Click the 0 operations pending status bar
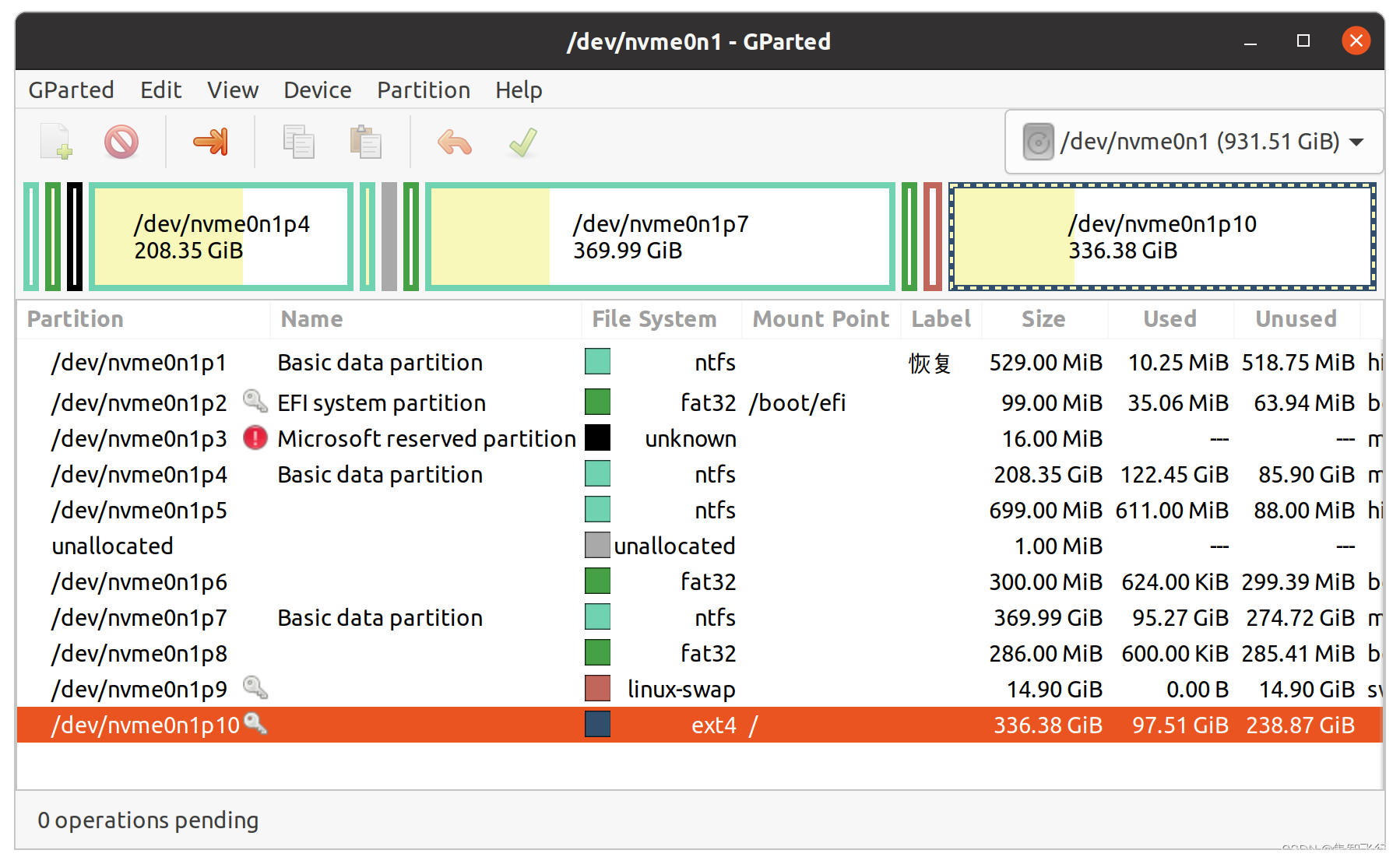The height and width of the screenshot is (864, 1400). coord(148,820)
